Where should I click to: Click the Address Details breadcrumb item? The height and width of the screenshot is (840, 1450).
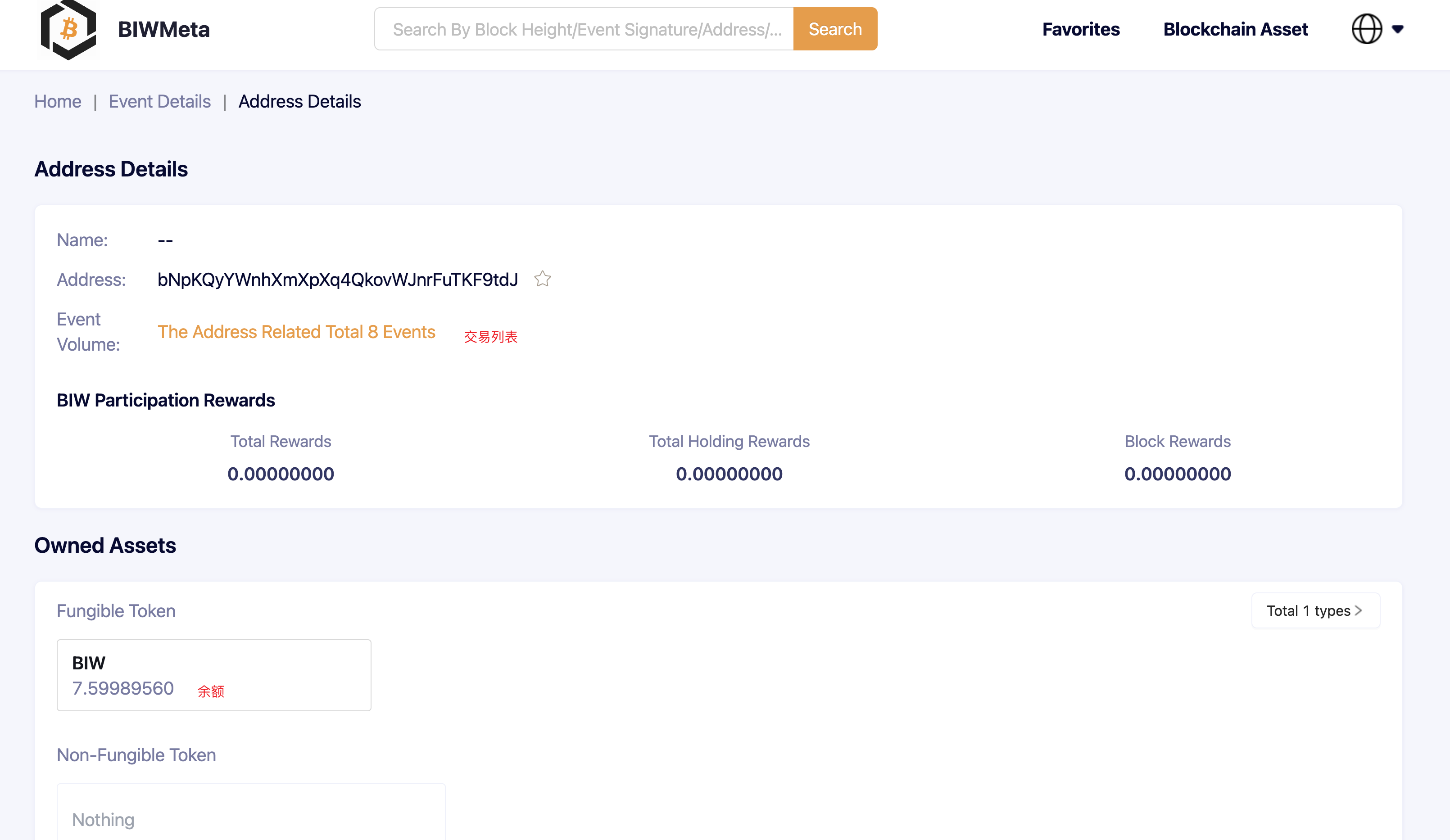coord(299,101)
